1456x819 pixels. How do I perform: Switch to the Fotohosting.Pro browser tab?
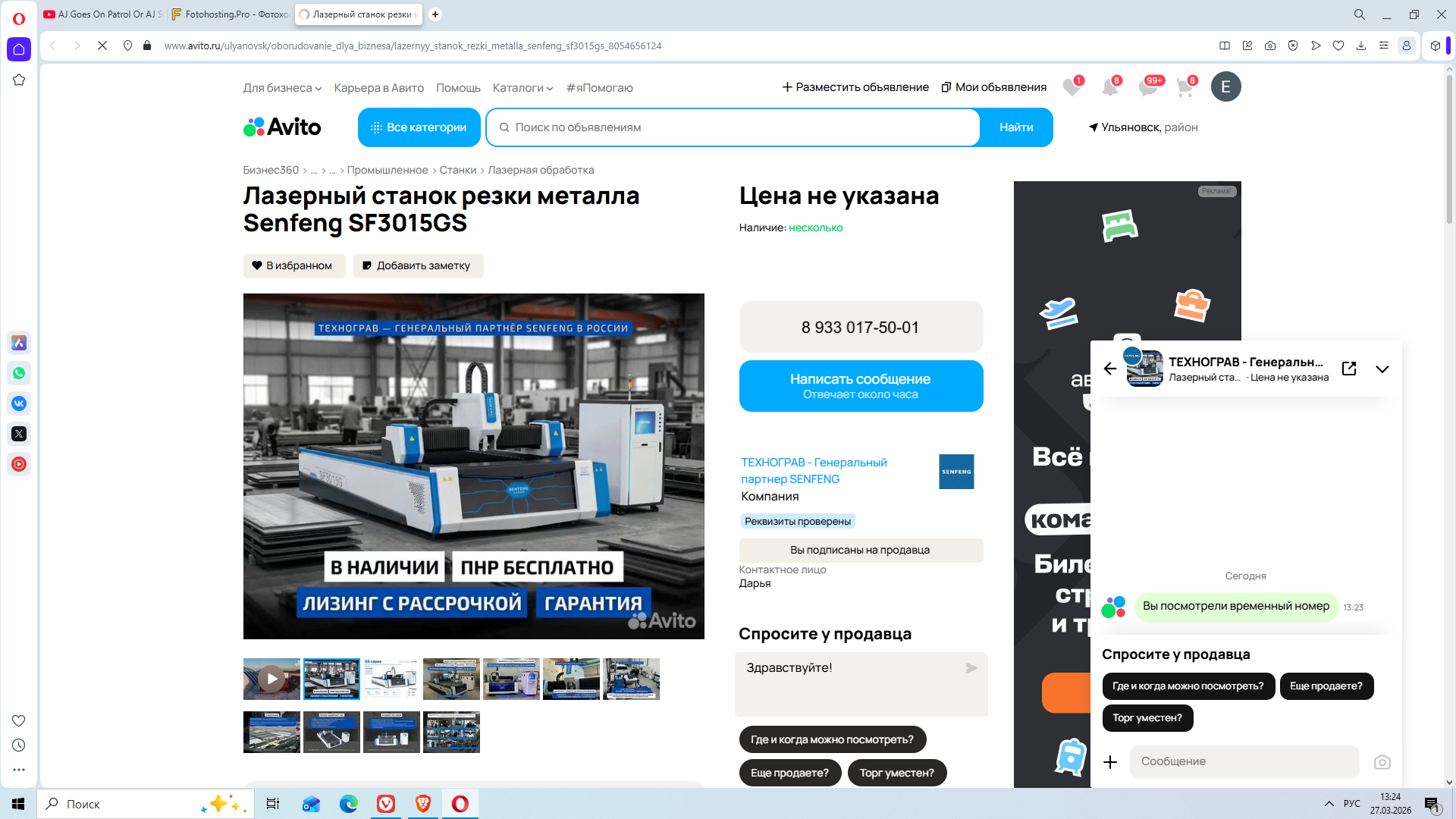point(231,14)
